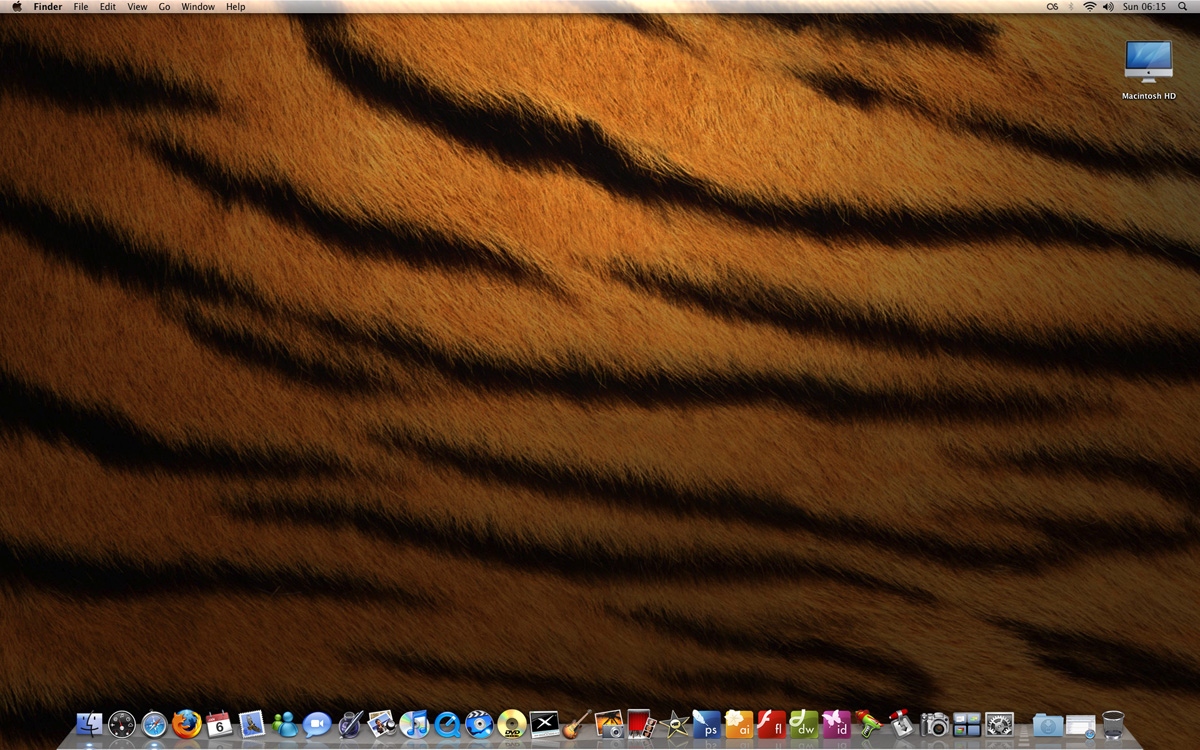
Task: Open Finder from the Dock
Action: (90, 724)
